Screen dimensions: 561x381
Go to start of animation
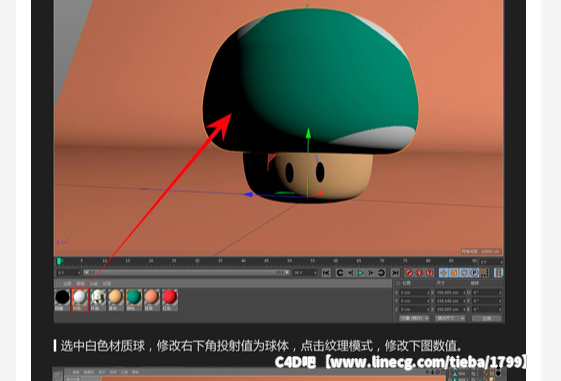[x=326, y=273]
